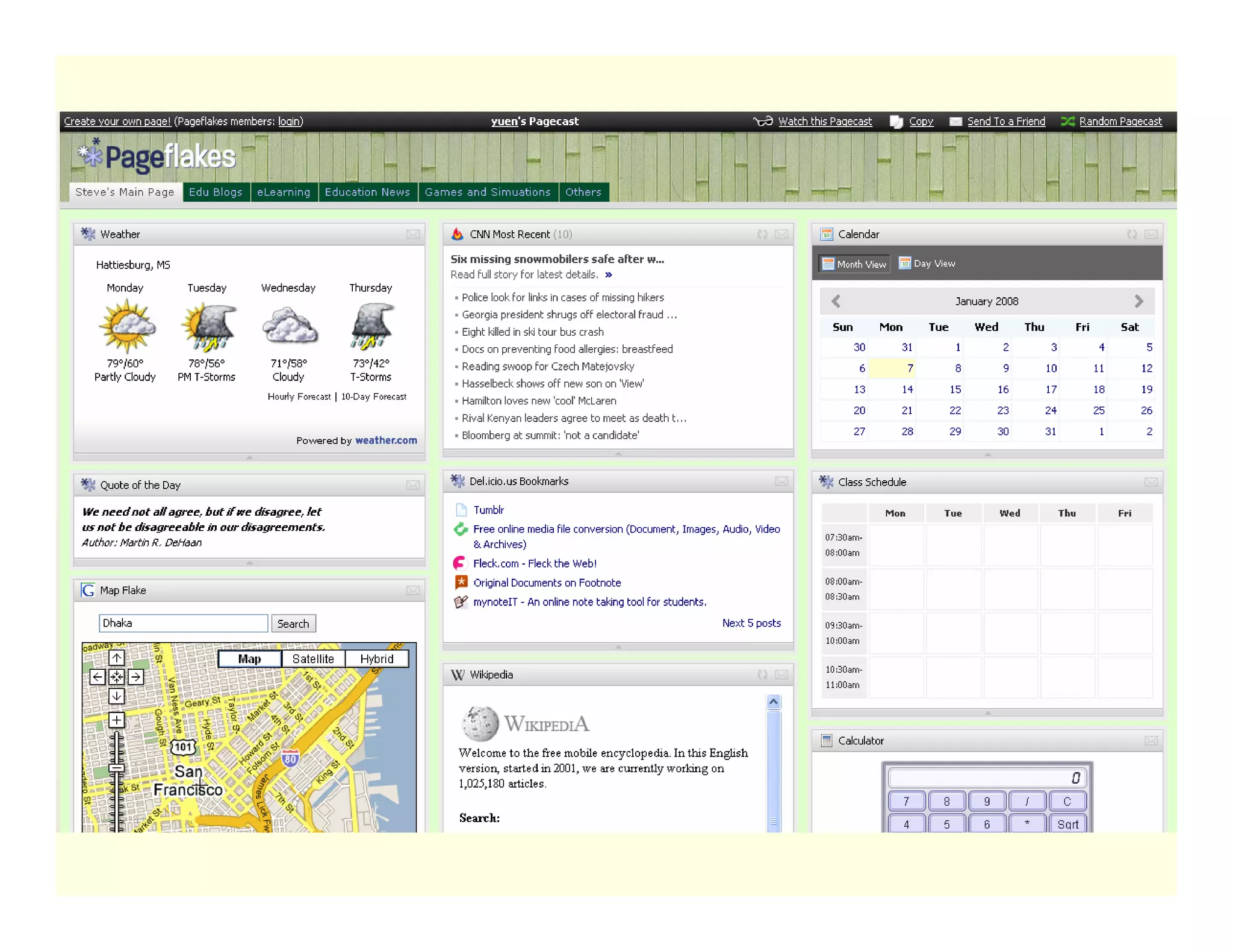Image resolution: width=1233 pixels, height=952 pixels.
Task: Click the Create your own page link
Action: (117, 122)
